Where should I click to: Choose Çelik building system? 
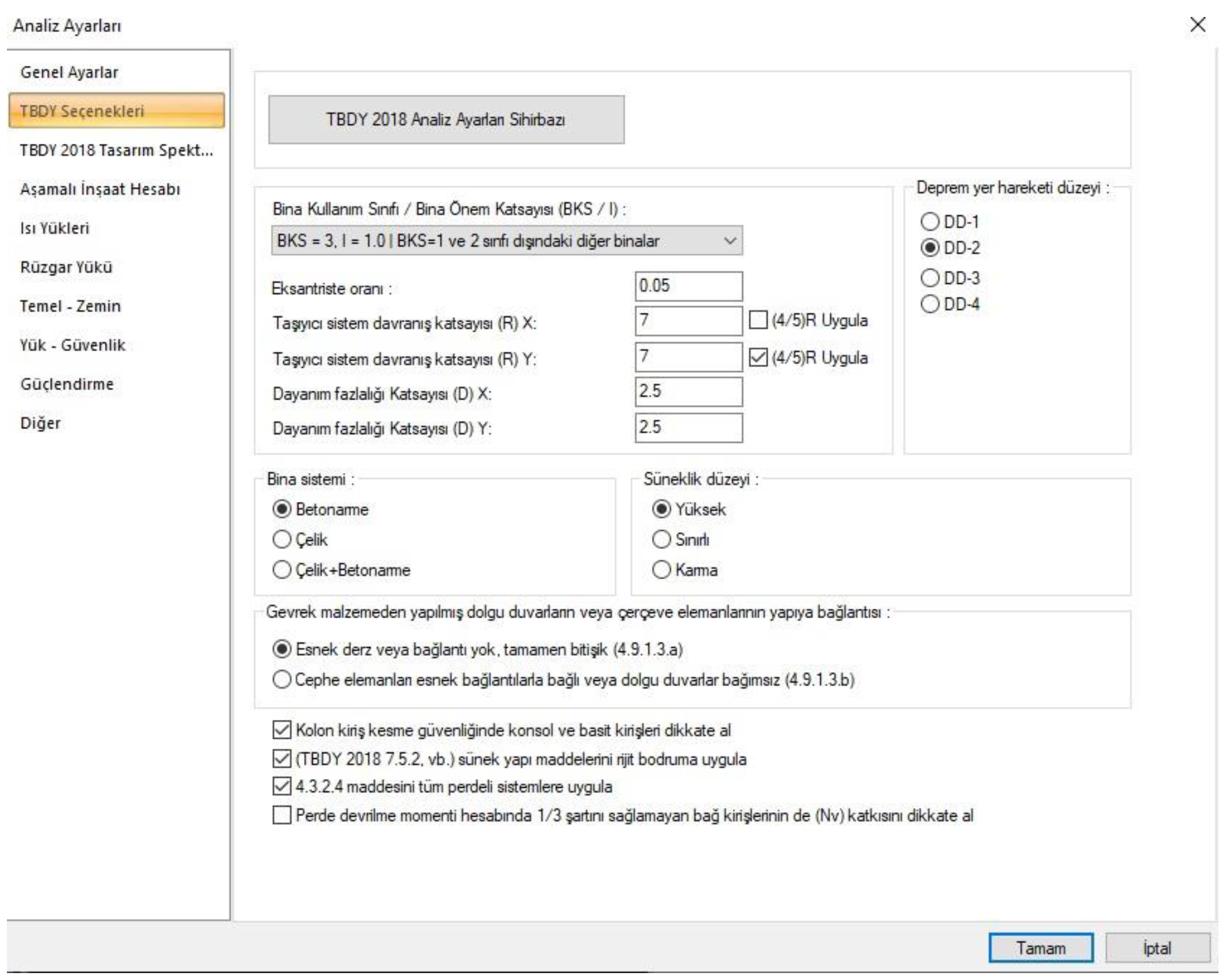coord(282,540)
